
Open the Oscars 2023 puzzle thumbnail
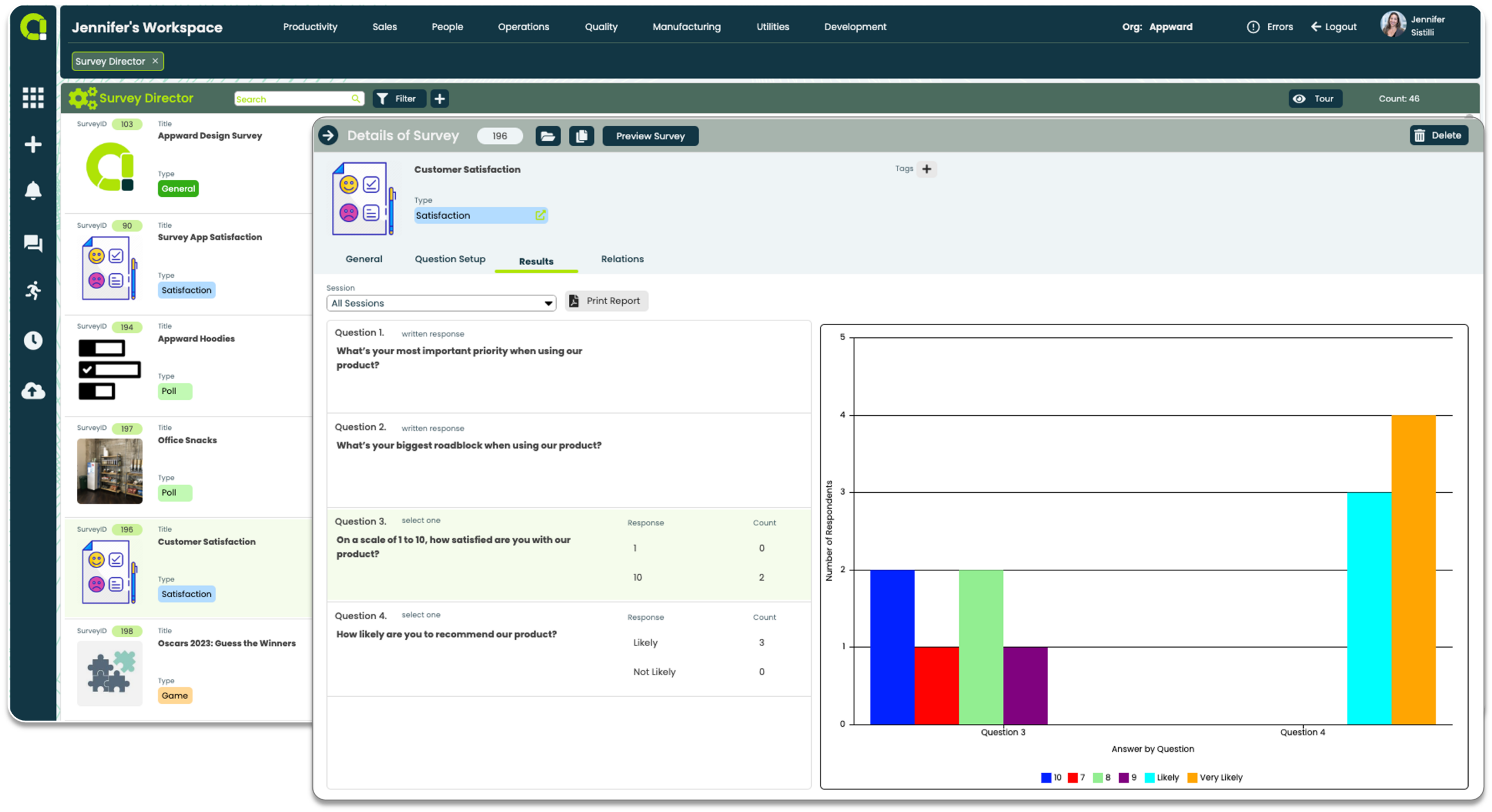coord(110,673)
